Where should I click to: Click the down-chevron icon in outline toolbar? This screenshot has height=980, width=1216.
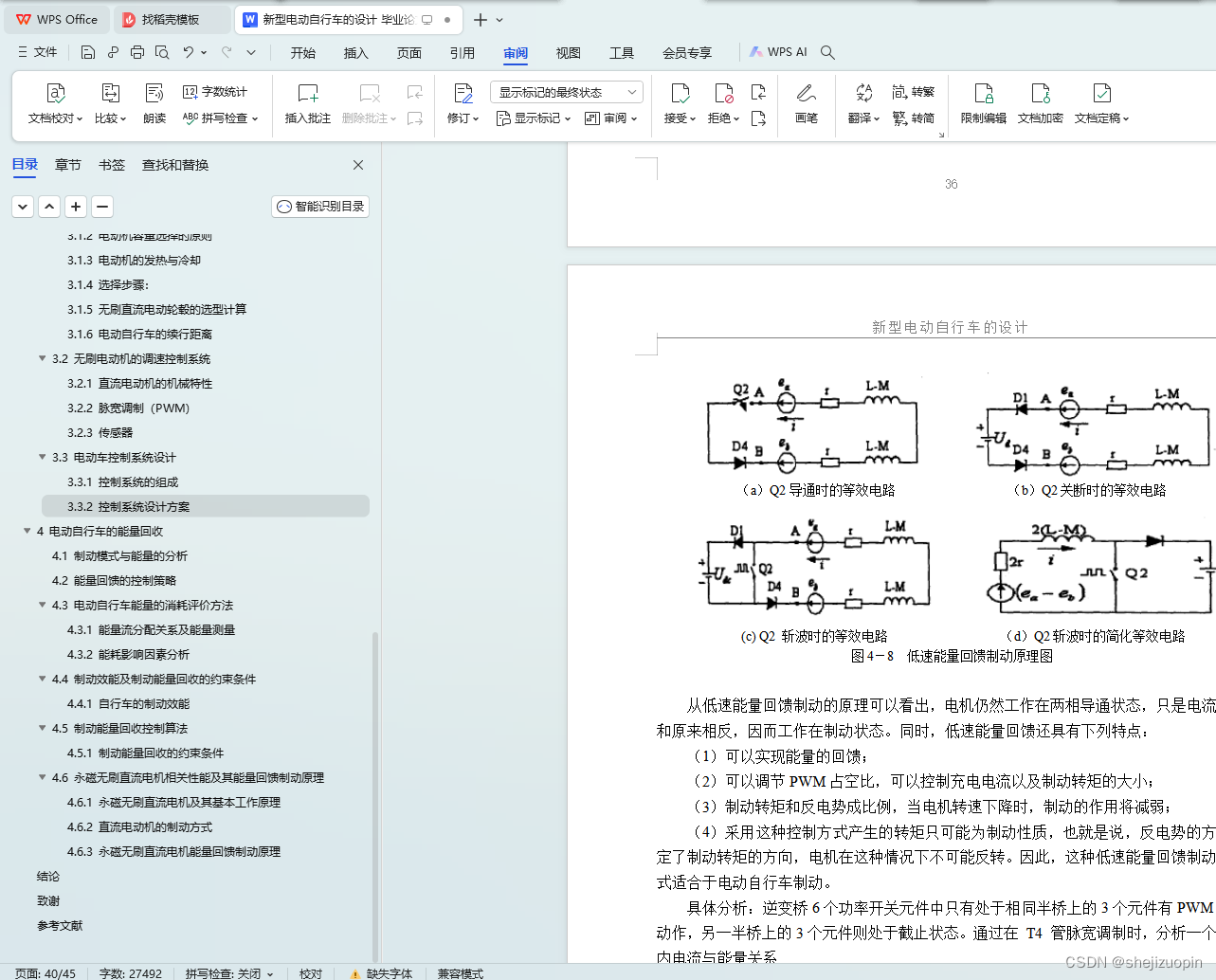pyautogui.click(x=23, y=206)
